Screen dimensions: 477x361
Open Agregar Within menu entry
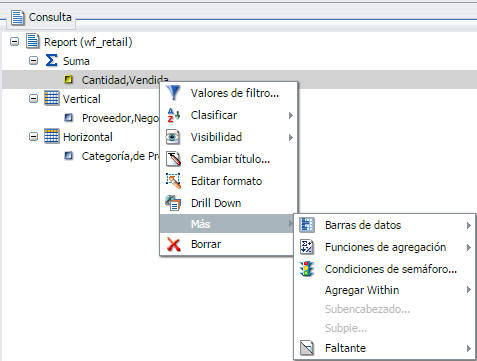[385, 290]
